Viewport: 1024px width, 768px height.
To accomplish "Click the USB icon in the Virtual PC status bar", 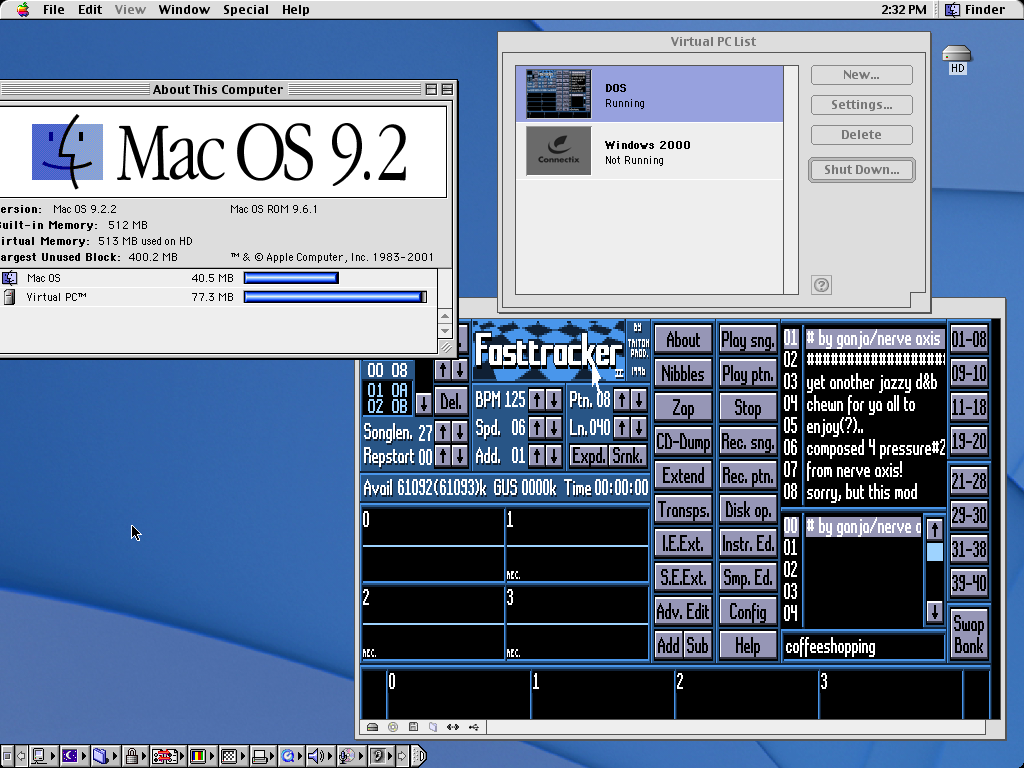I will [473, 727].
